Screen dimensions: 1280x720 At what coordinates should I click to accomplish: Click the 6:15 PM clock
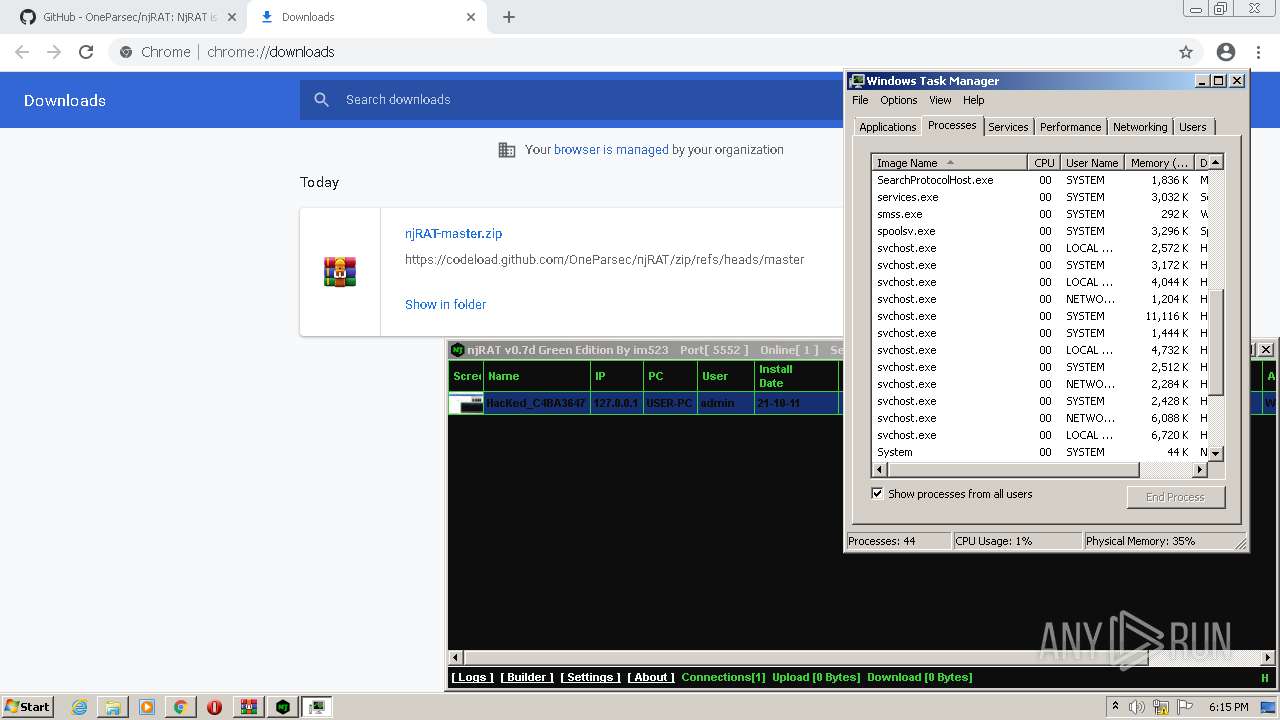click(x=1228, y=707)
